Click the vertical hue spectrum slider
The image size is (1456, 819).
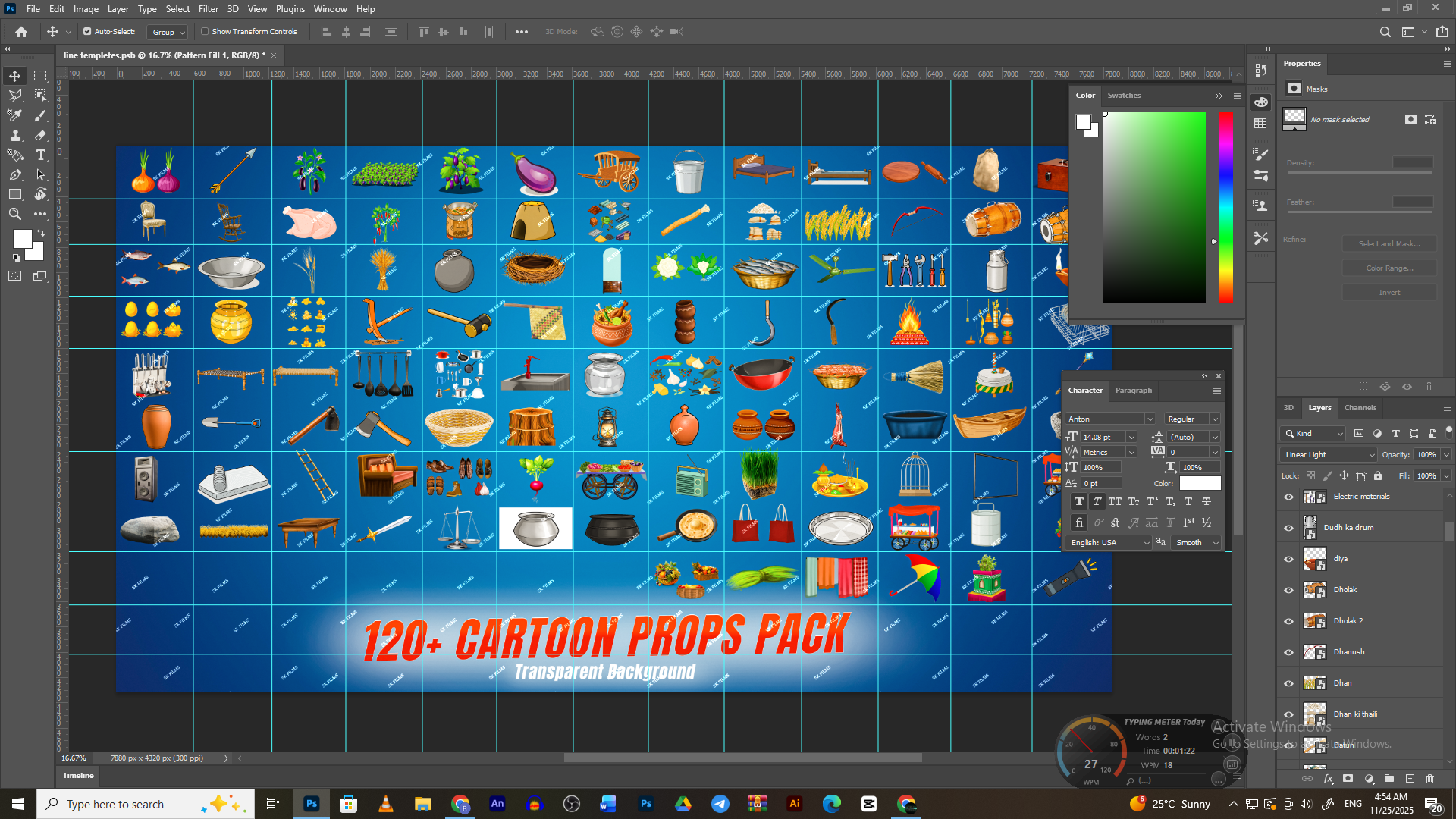(1225, 207)
